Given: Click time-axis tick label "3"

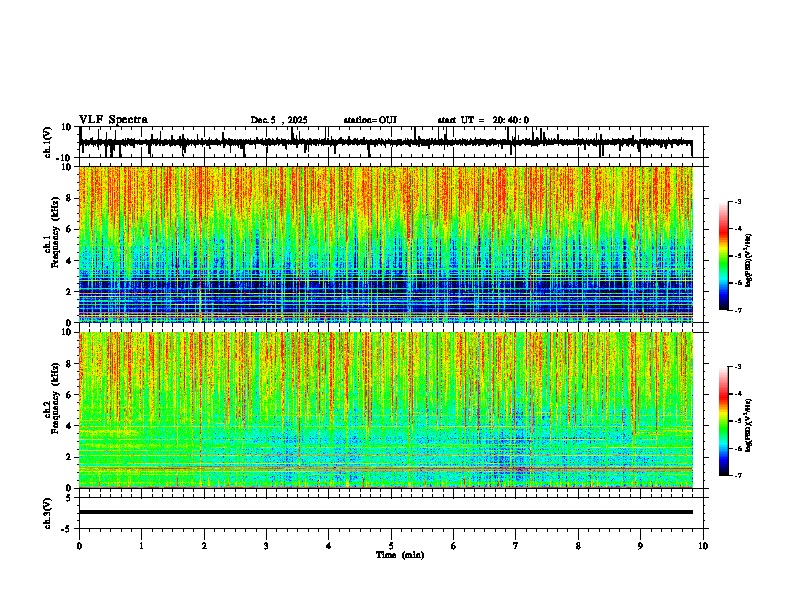Looking at the screenshot, I should (x=266, y=546).
